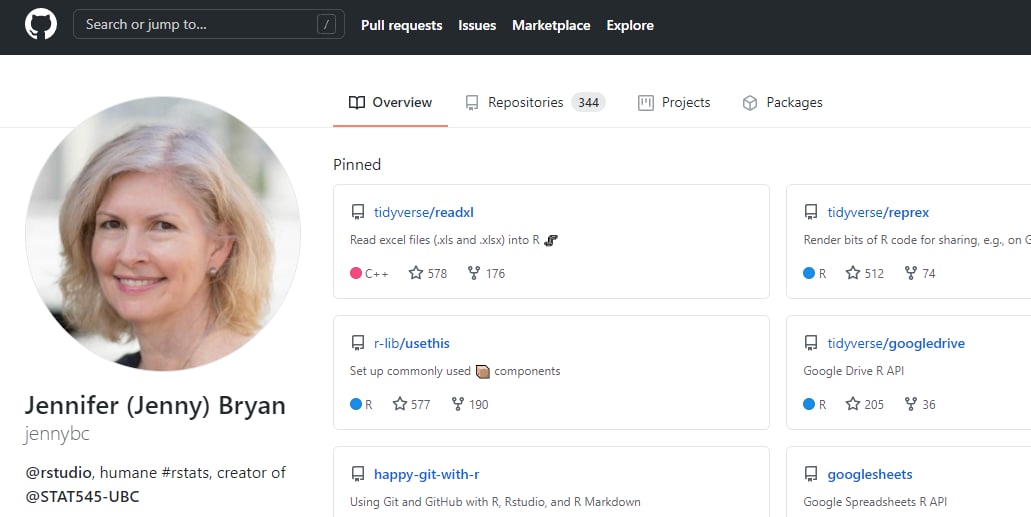Open the r-lib/usethis repository
1031x517 pixels.
pos(412,343)
